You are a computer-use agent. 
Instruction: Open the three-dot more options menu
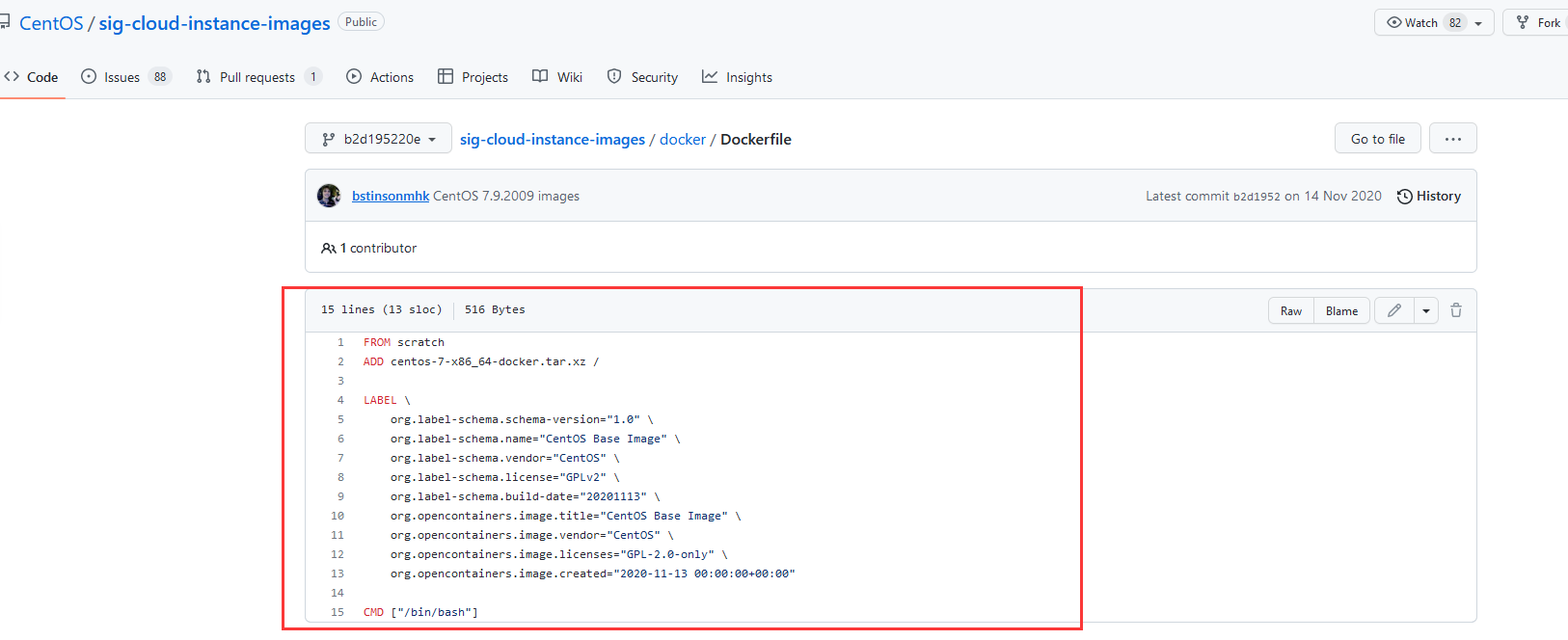coord(1453,139)
